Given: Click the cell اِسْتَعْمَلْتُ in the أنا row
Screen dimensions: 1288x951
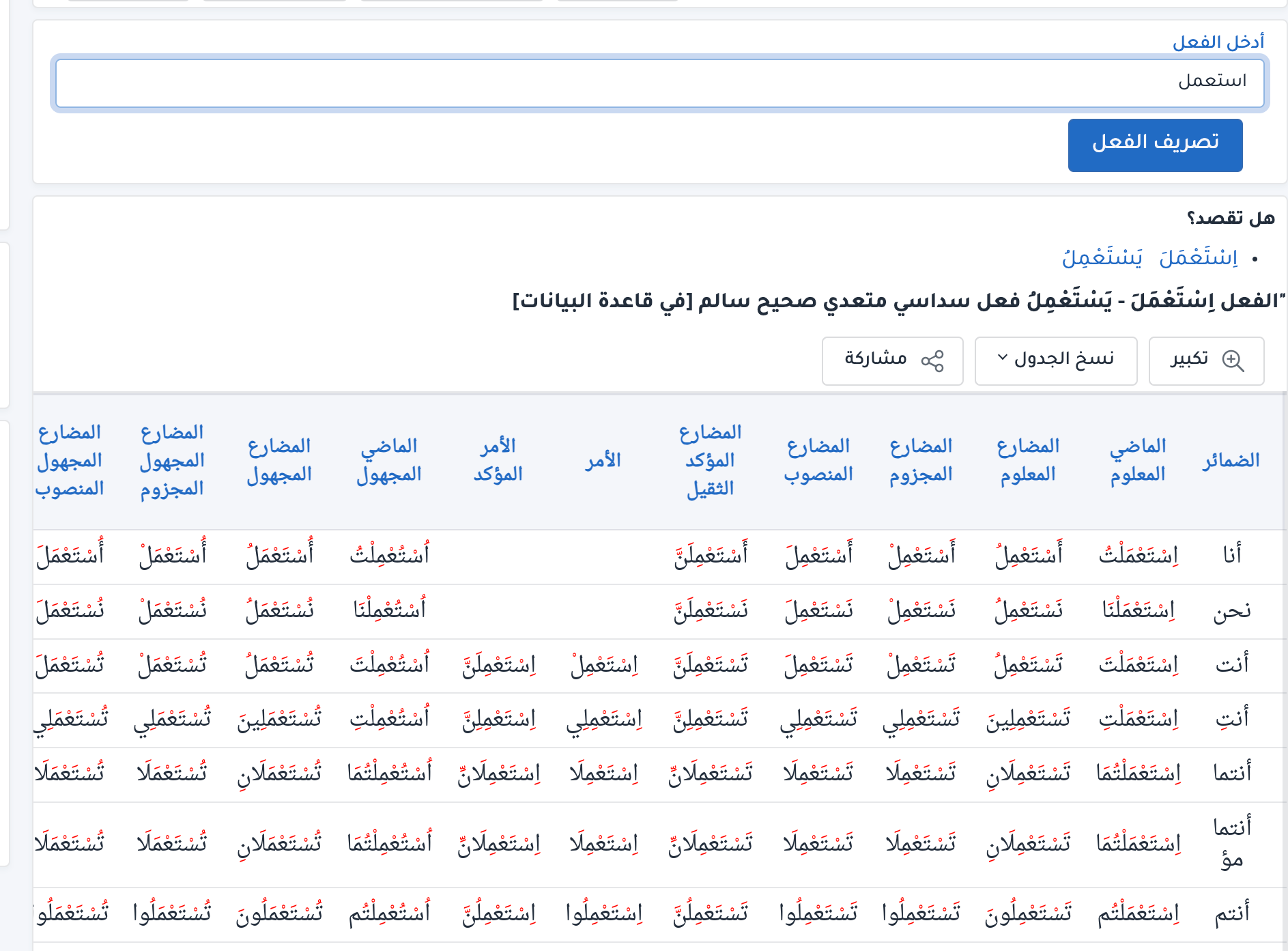Looking at the screenshot, I should pyautogui.click(x=1138, y=554).
